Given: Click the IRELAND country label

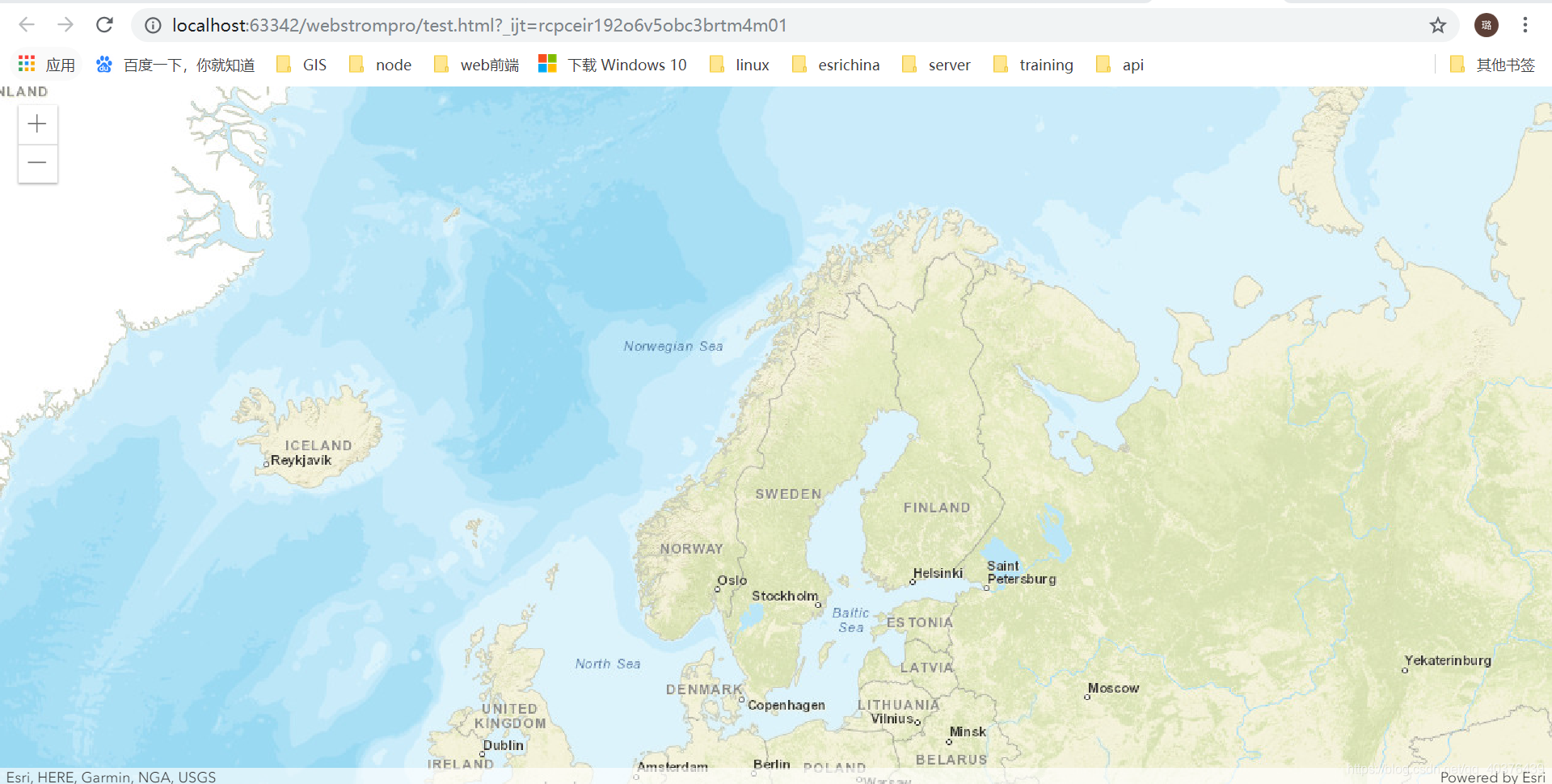Looking at the screenshot, I should [x=460, y=764].
